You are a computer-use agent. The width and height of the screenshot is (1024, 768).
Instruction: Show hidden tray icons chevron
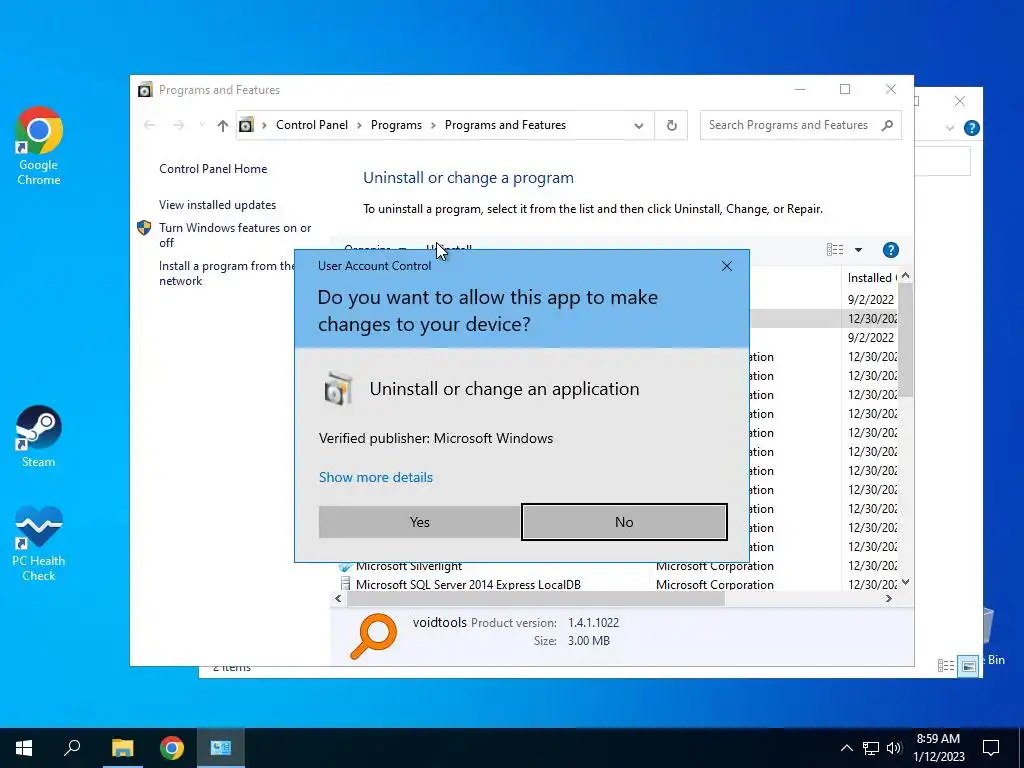click(846, 748)
